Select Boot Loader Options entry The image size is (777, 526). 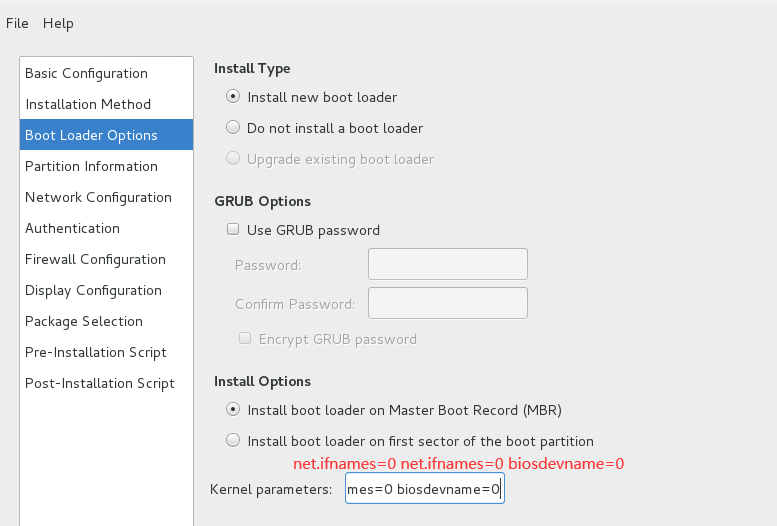pyautogui.click(x=91, y=135)
